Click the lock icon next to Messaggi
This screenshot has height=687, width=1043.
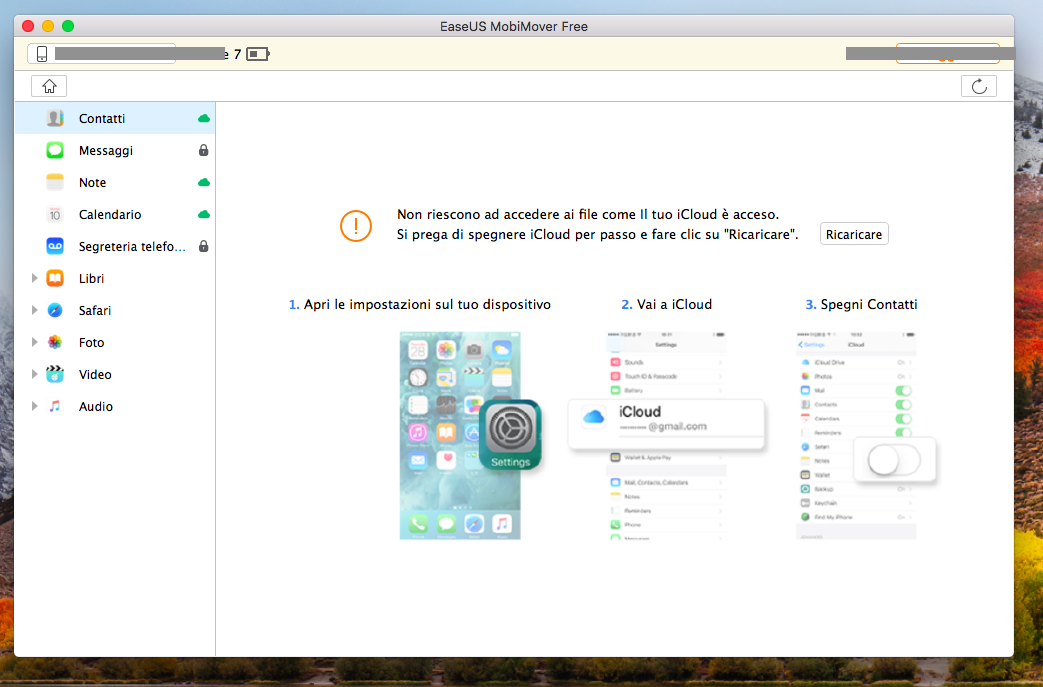tap(204, 151)
